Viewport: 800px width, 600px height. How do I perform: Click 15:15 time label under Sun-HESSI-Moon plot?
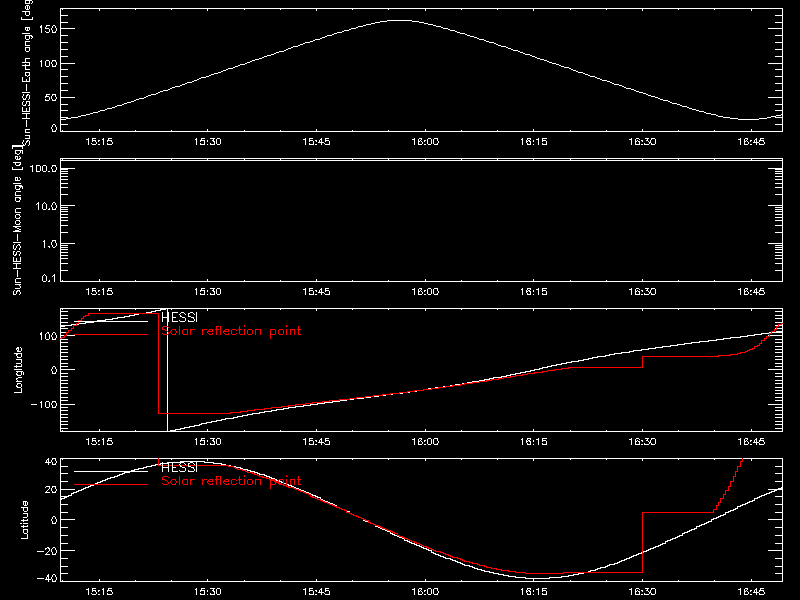pos(99,292)
